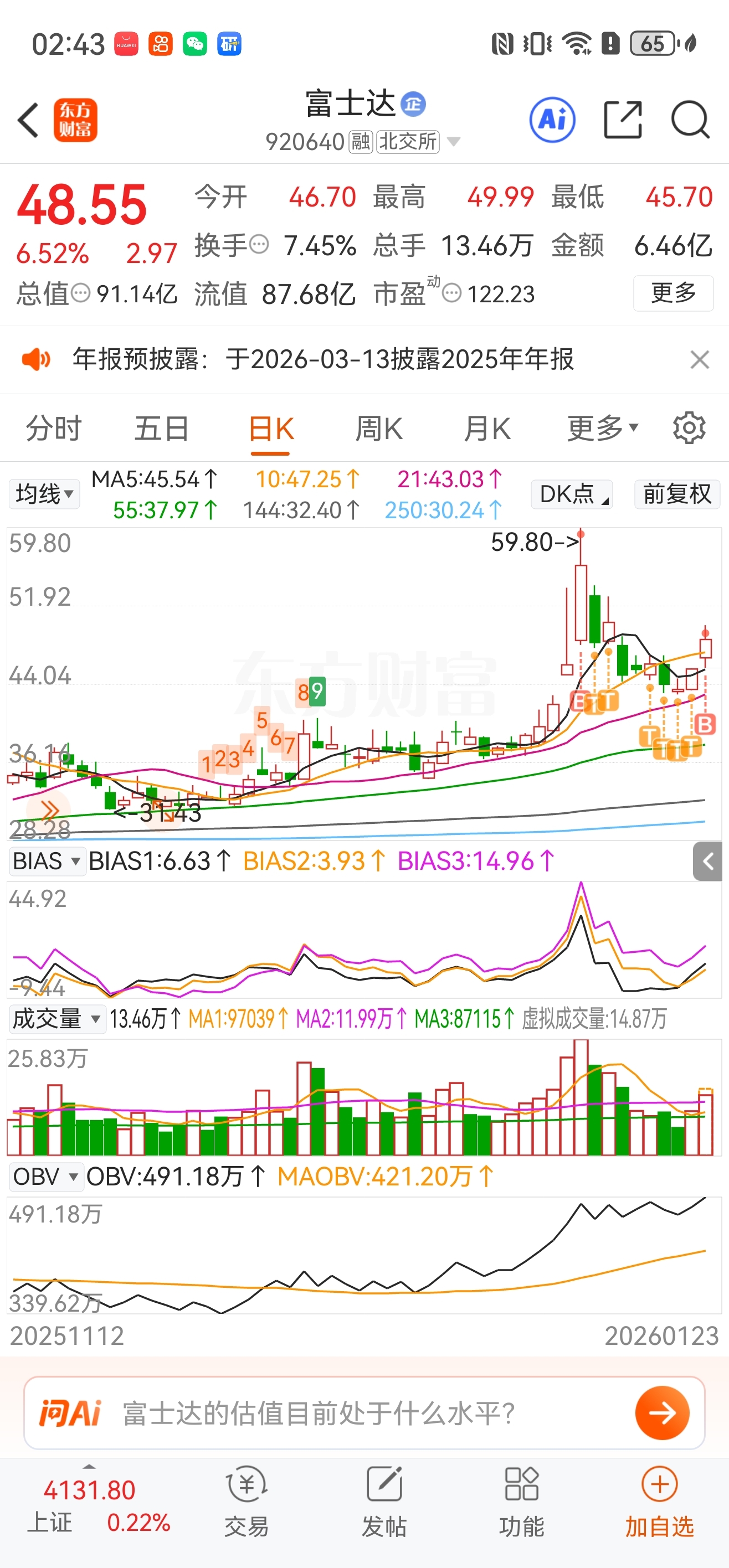Tap the info icon beside 总值
This screenshot has width=729, height=1568.
pyautogui.click(x=81, y=293)
